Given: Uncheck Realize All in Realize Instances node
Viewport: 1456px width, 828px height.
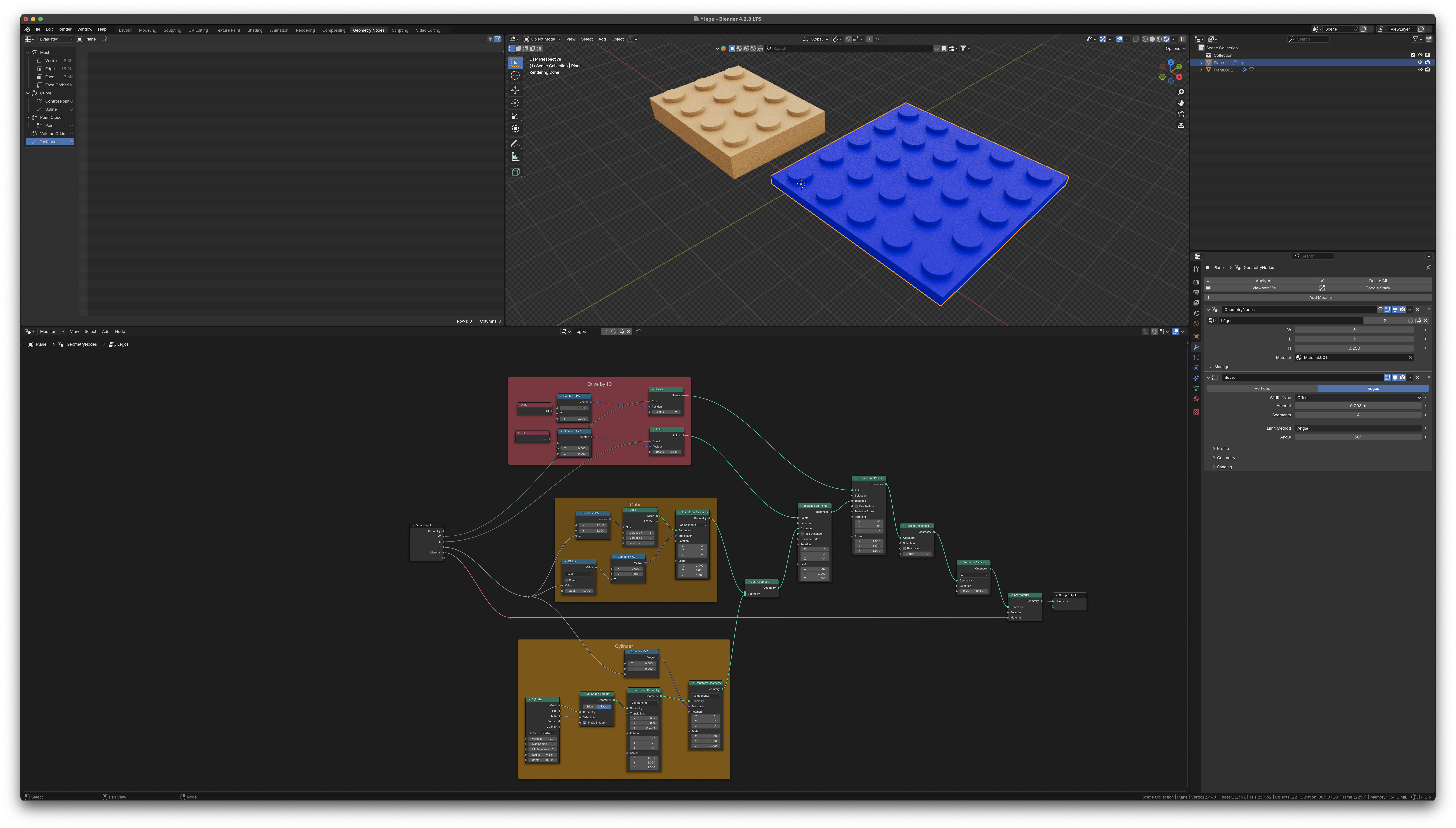Looking at the screenshot, I should pos(904,549).
